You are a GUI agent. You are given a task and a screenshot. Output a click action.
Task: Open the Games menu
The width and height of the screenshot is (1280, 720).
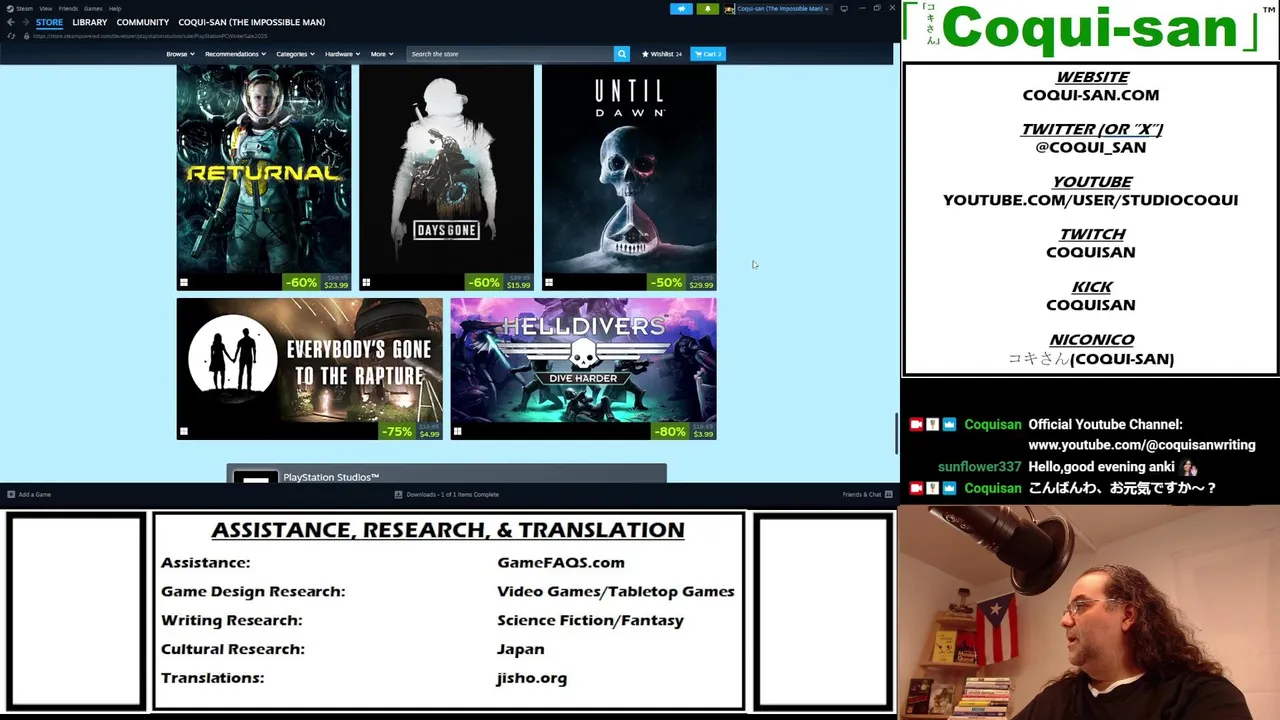click(x=93, y=8)
